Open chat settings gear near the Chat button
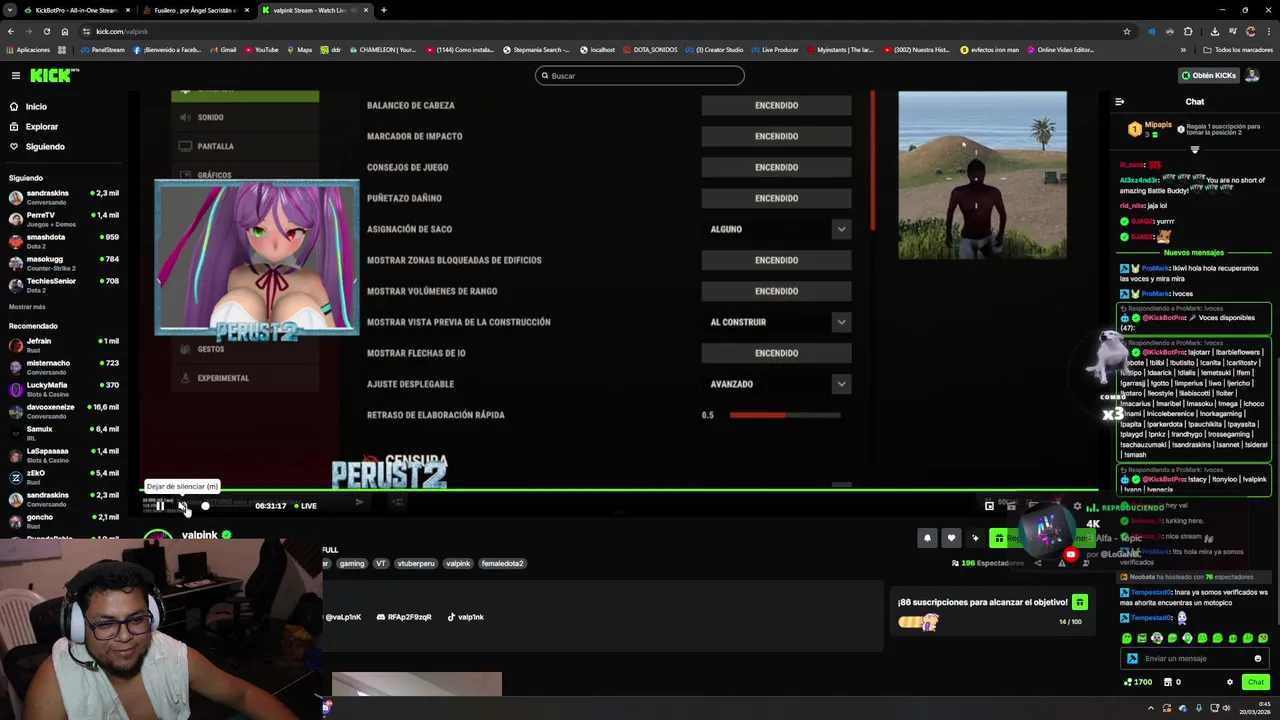The height and width of the screenshot is (720, 1280). click(x=1230, y=682)
